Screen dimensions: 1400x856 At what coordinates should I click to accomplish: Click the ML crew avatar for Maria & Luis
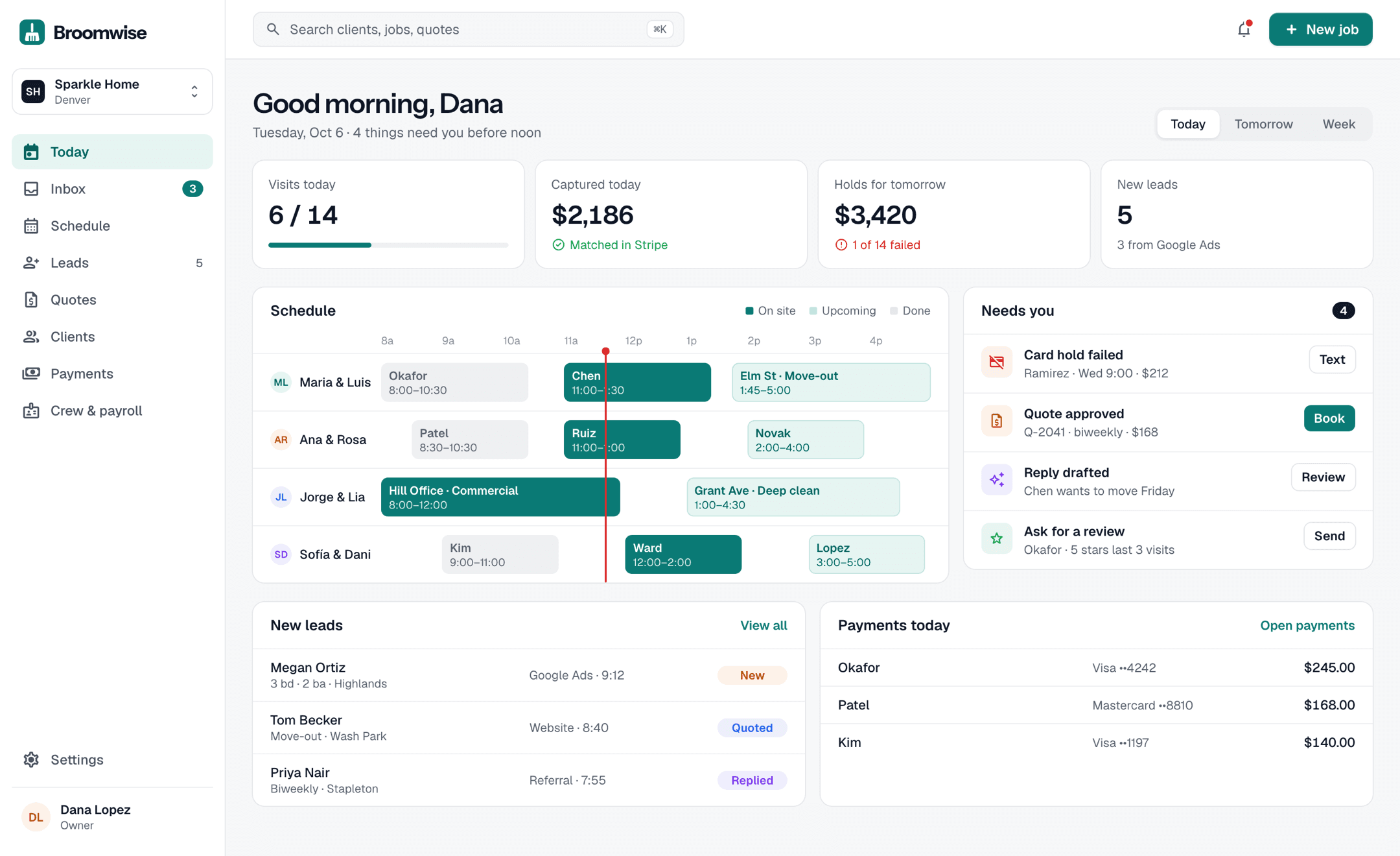[281, 382]
